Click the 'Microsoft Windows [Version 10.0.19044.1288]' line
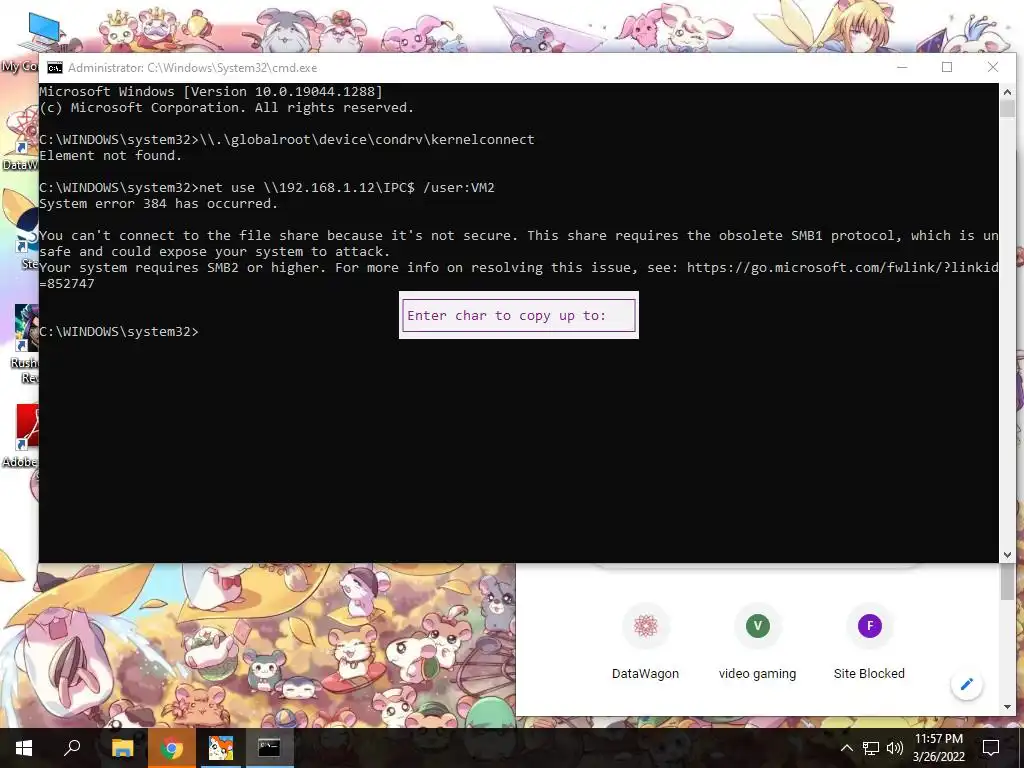Viewport: 1024px width, 768px height. point(211,91)
